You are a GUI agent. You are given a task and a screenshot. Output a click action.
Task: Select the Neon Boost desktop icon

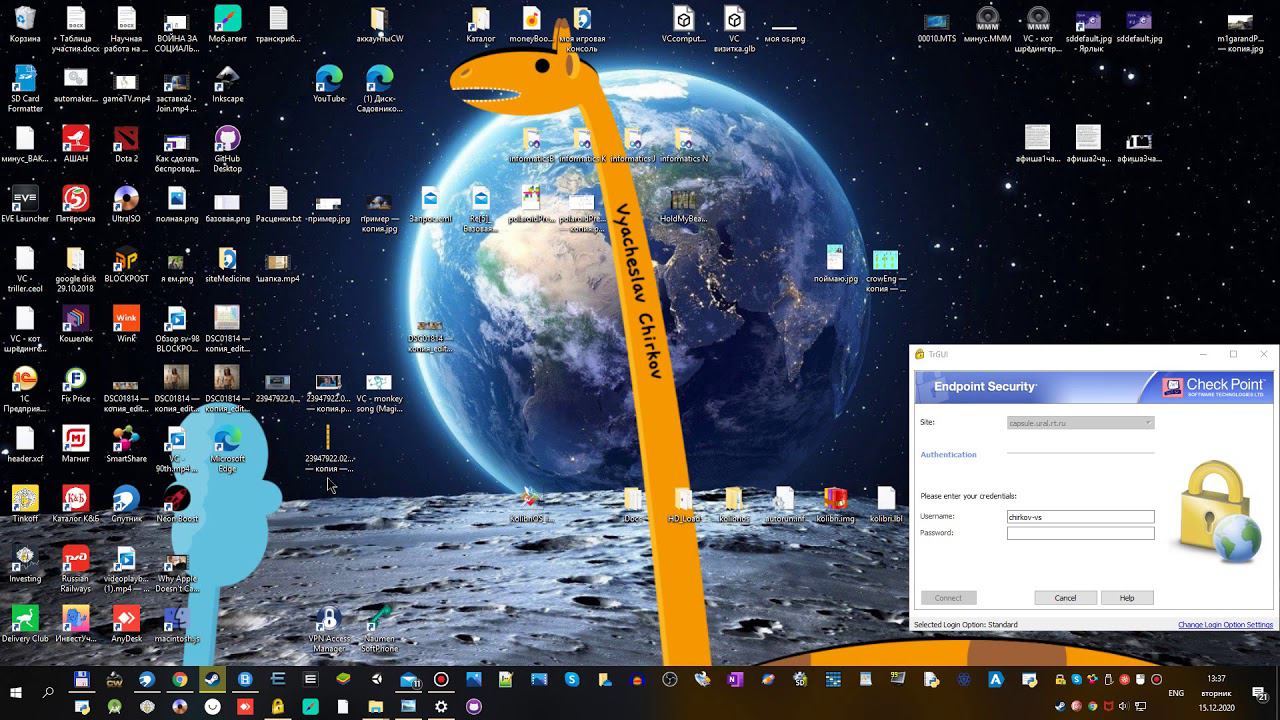[x=177, y=505]
